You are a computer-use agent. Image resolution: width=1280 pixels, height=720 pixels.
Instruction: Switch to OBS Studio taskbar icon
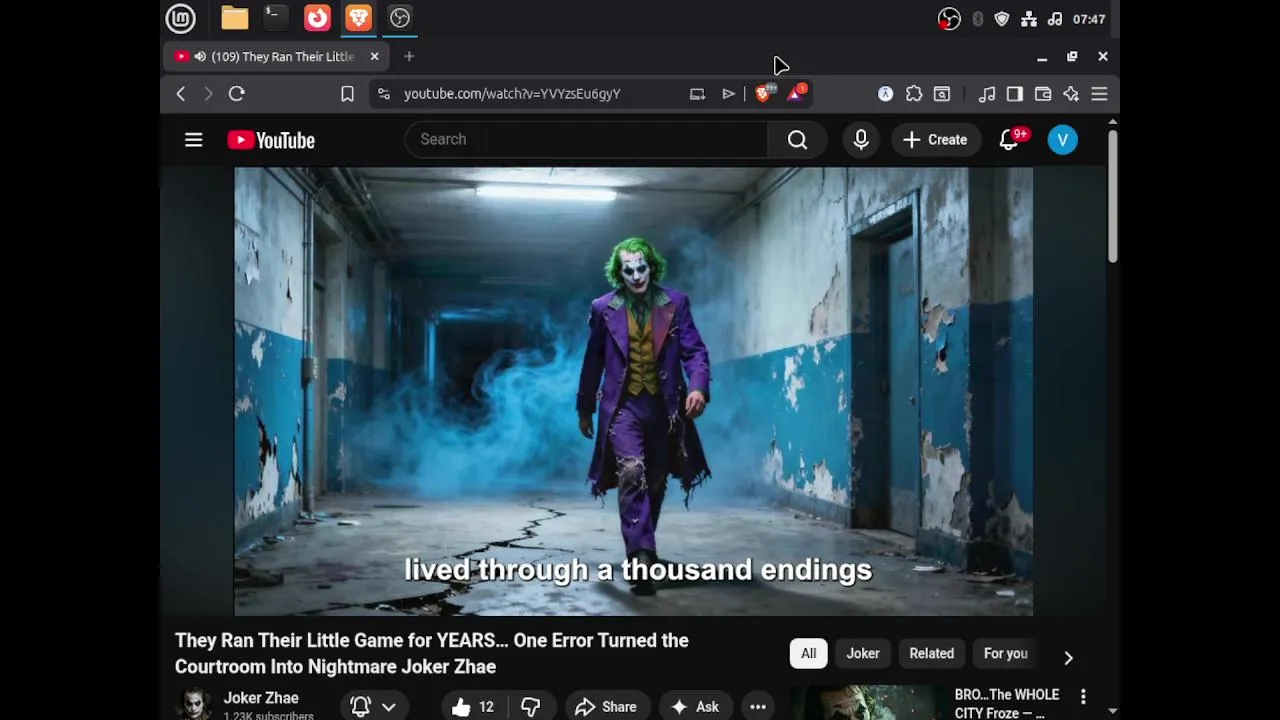tap(399, 18)
